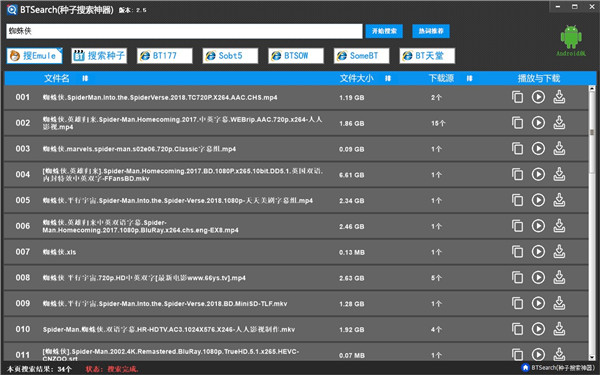Viewport: 600px width, 375px height.
Task: Open the BTSOW source tab
Action: coord(296,55)
